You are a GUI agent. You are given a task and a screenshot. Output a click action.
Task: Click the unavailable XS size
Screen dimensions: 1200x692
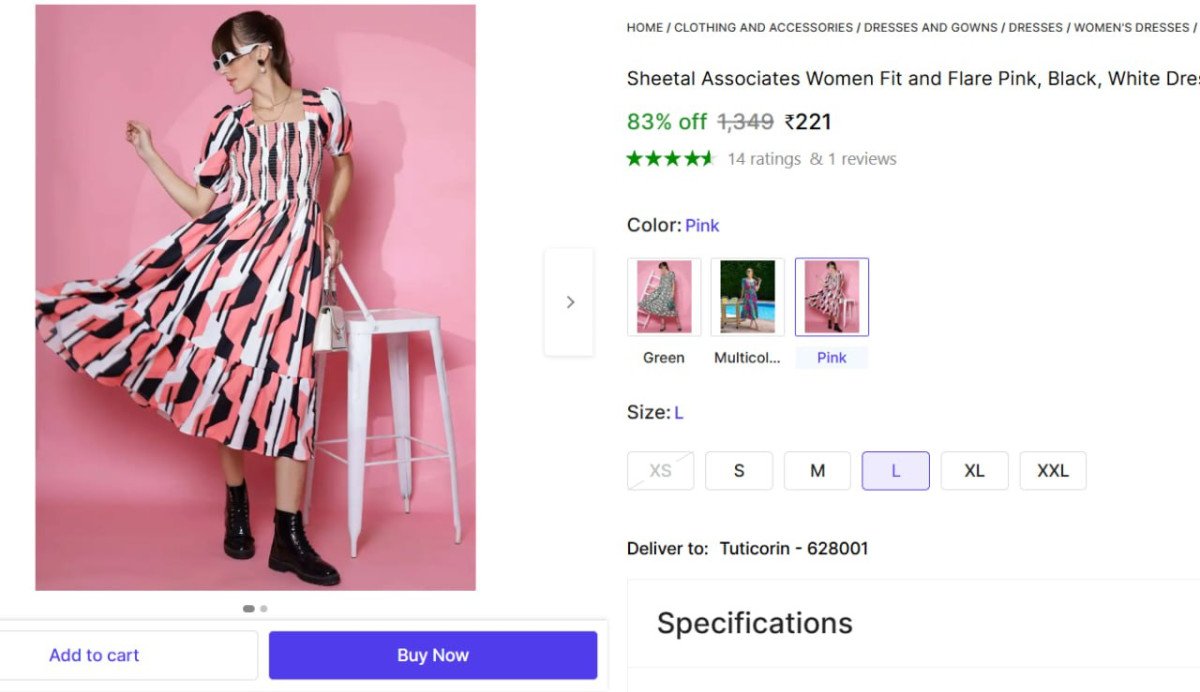tap(660, 471)
